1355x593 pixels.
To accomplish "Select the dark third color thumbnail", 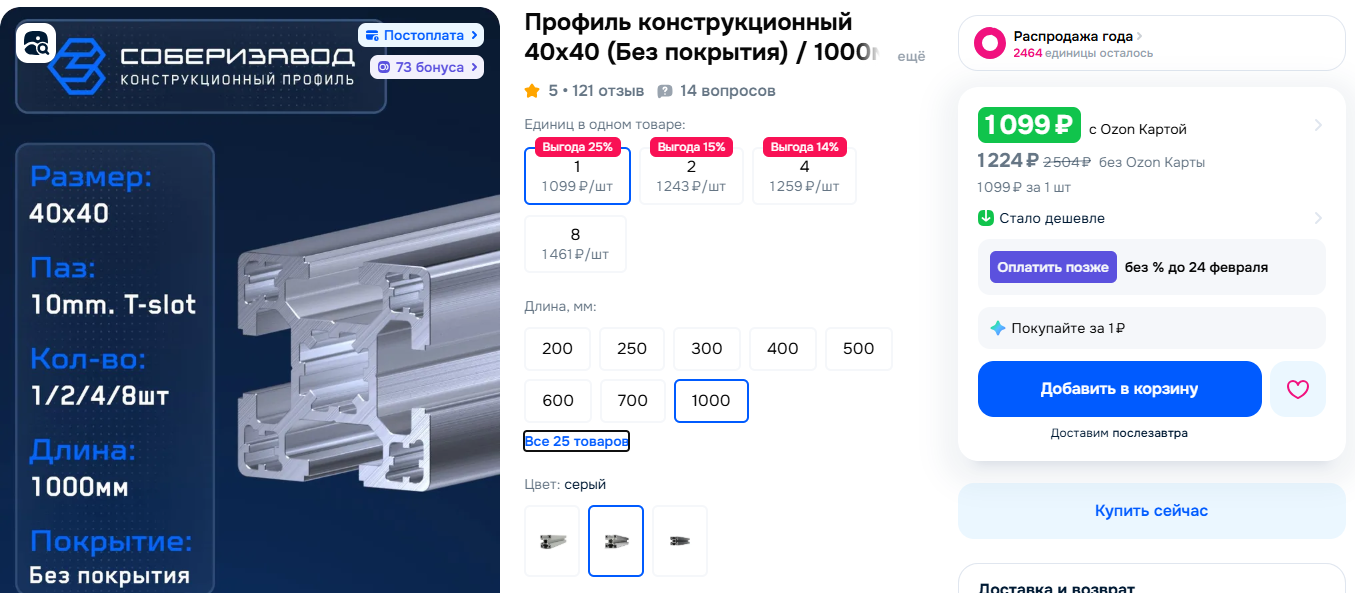I will coord(680,541).
